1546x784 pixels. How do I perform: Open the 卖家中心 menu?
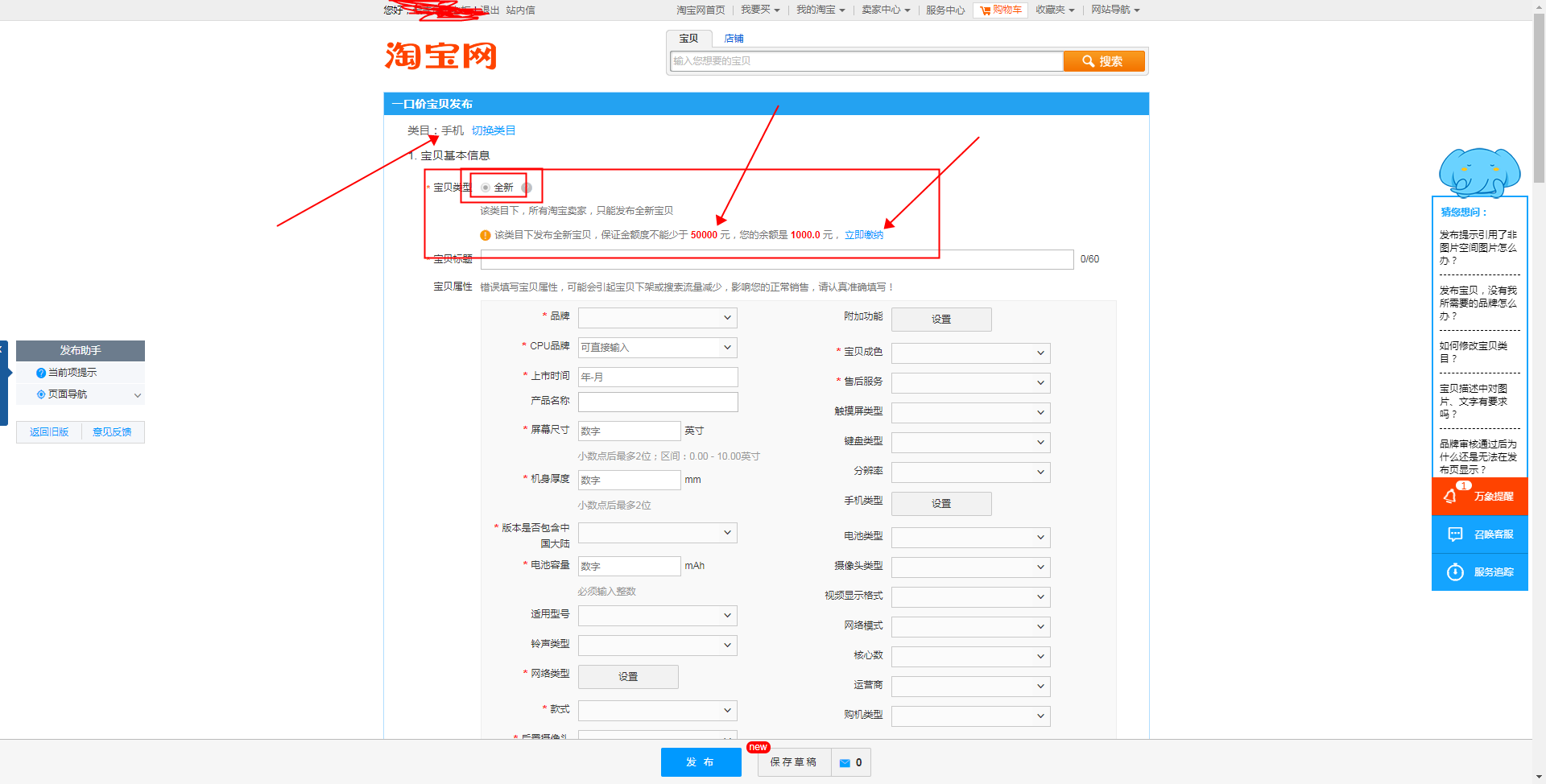tap(886, 10)
